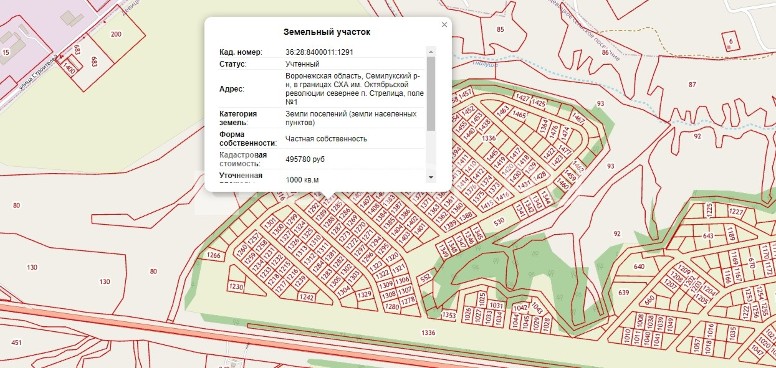Select parcel 639 on the map
776x368 pixels.
[x=623, y=293]
